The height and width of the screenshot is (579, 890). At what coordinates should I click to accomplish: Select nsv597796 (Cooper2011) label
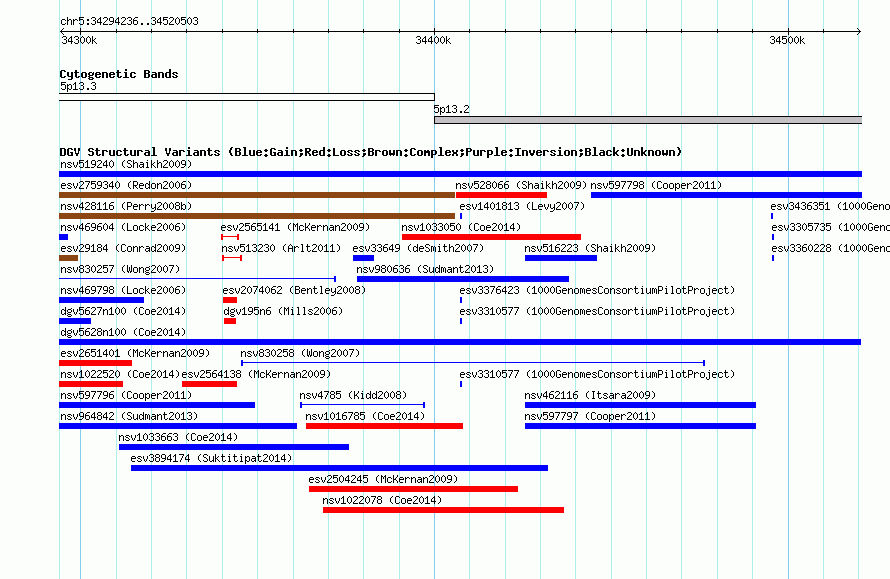(x=126, y=395)
